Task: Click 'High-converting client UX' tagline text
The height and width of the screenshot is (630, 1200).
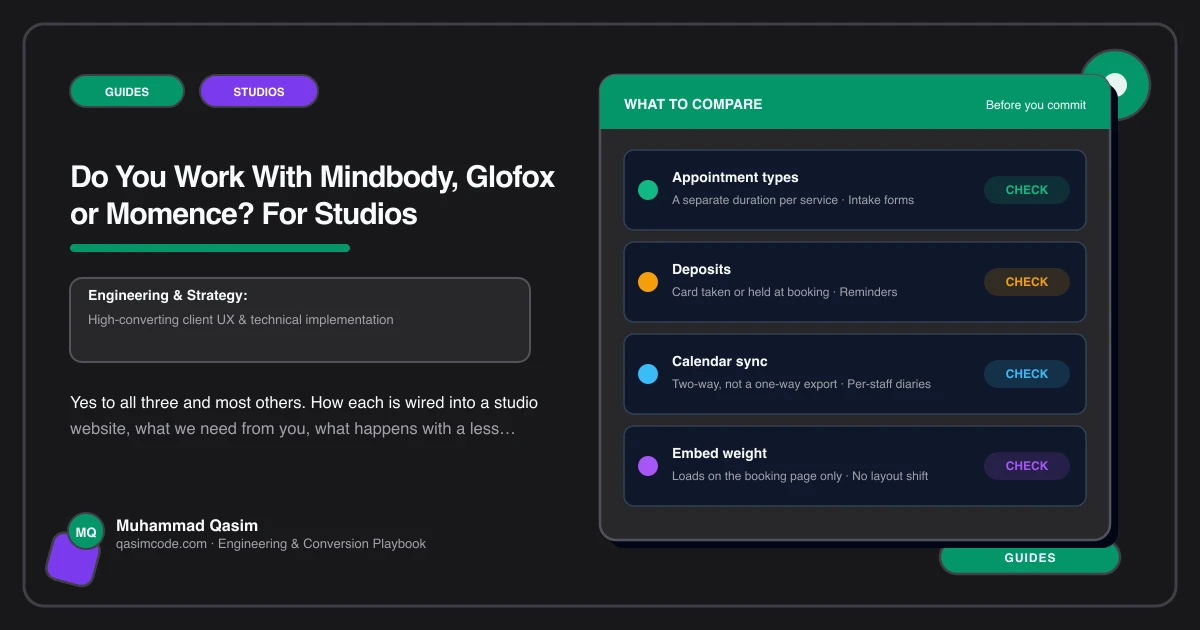Action: click(241, 320)
